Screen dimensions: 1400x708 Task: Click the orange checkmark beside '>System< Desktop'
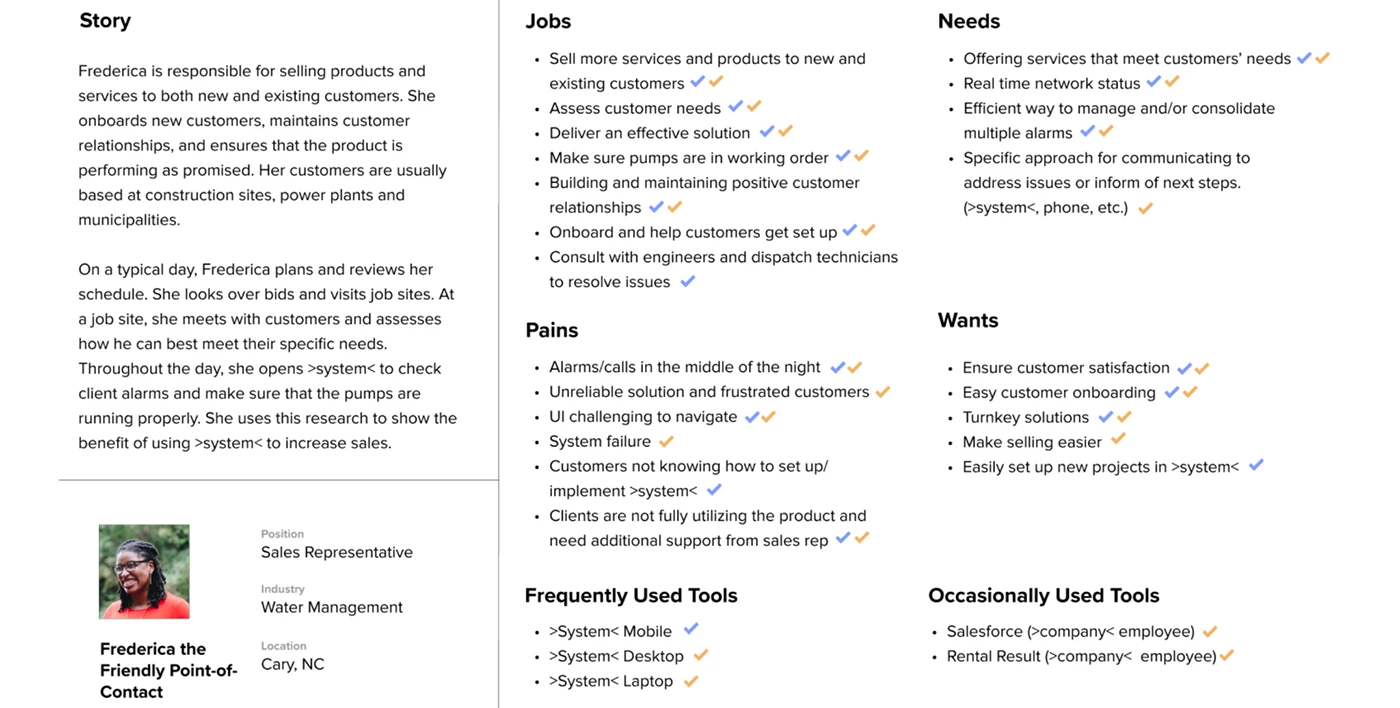[701, 655]
